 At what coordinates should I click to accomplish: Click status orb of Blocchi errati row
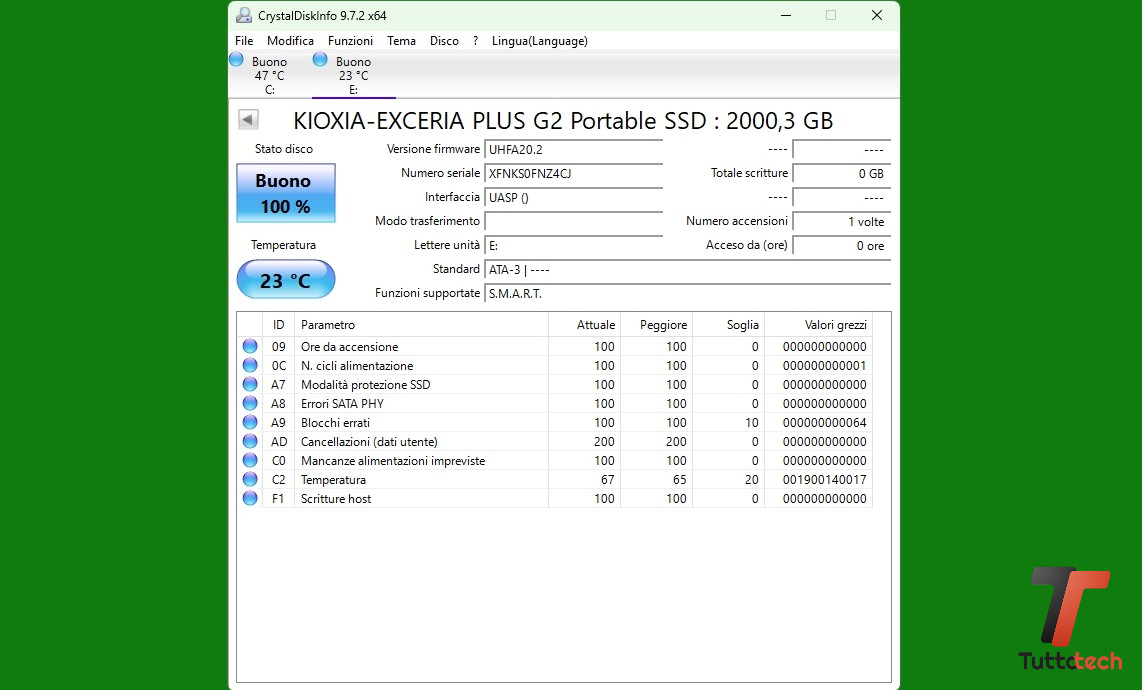click(x=250, y=422)
